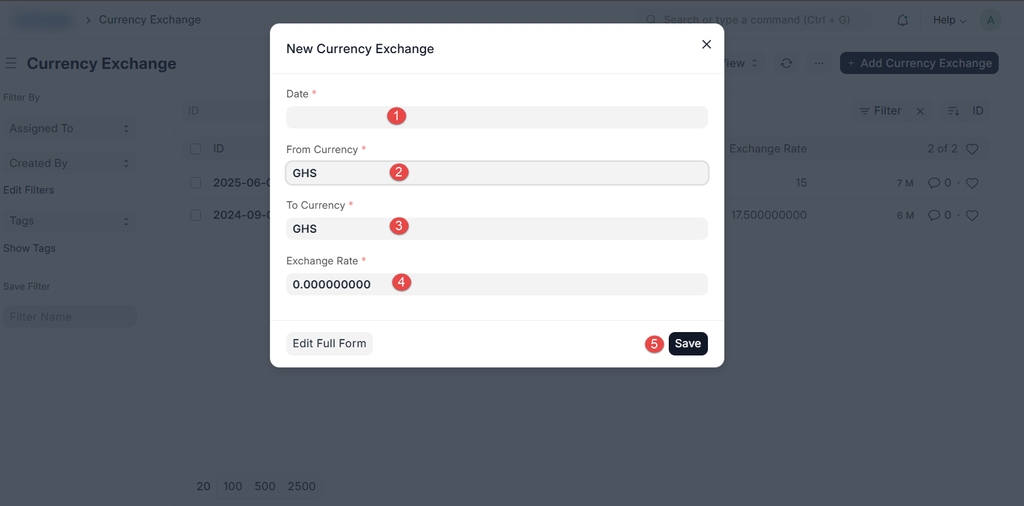Open the Help menu
Image resolution: width=1024 pixels, height=506 pixels.
click(x=949, y=20)
